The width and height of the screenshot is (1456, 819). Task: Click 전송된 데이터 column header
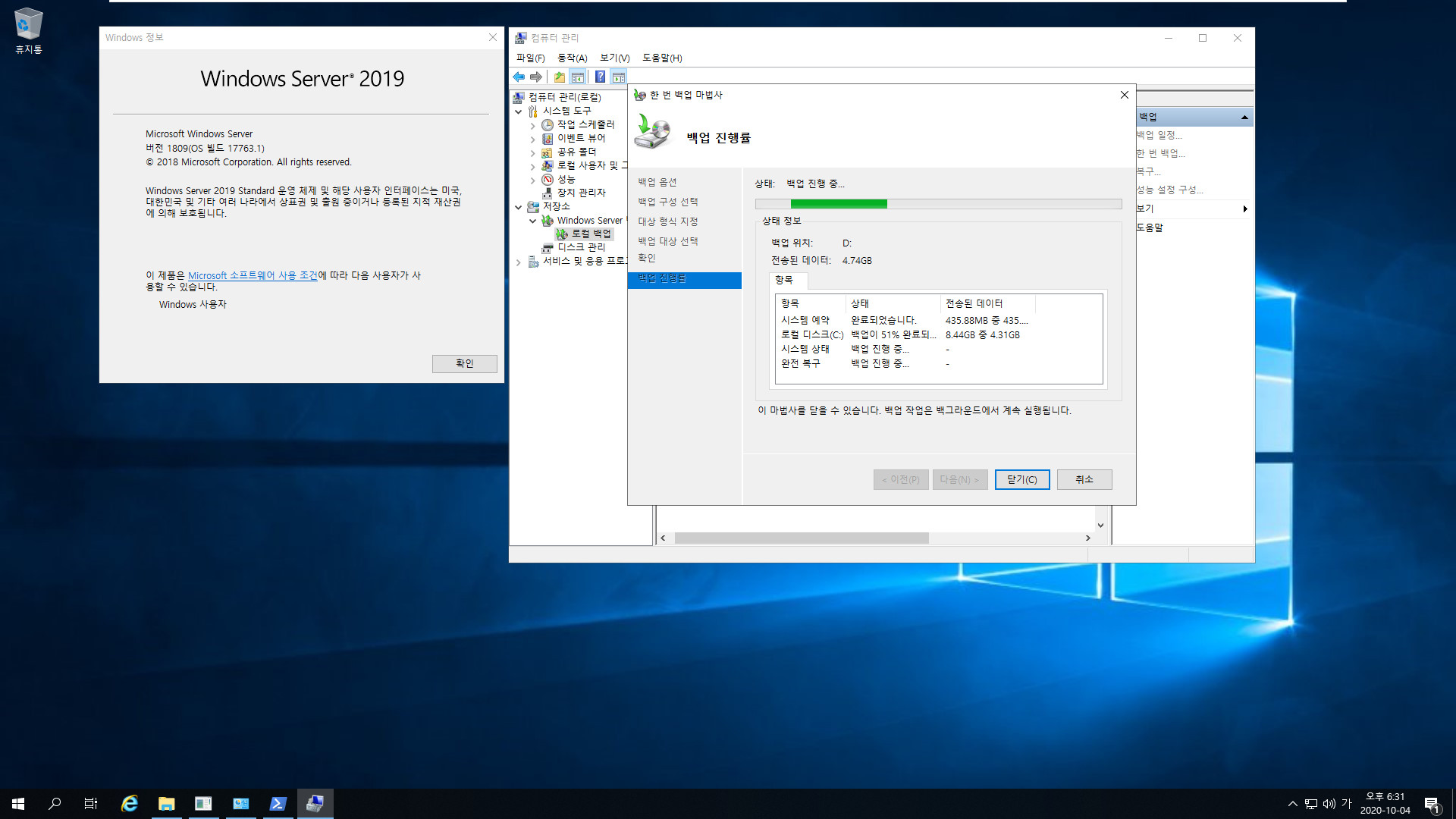pyautogui.click(x=987, y=303)
